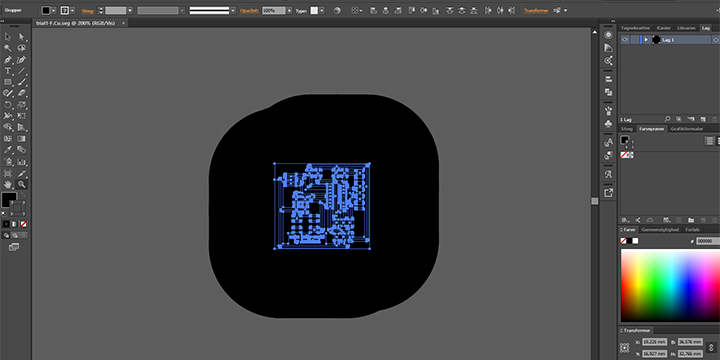
Task: Swap fill and stroke arrows
Action: pos(23,195)
